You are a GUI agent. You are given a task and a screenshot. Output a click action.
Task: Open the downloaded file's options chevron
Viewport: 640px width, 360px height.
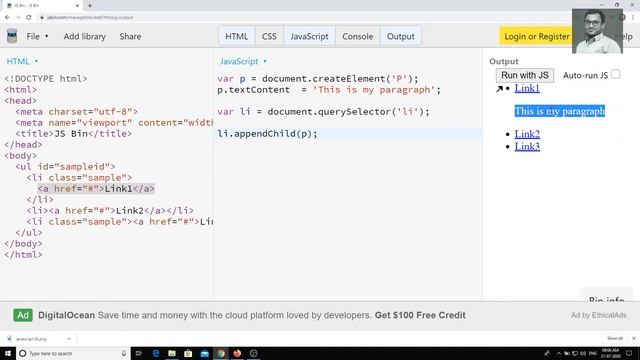(69, 339)
